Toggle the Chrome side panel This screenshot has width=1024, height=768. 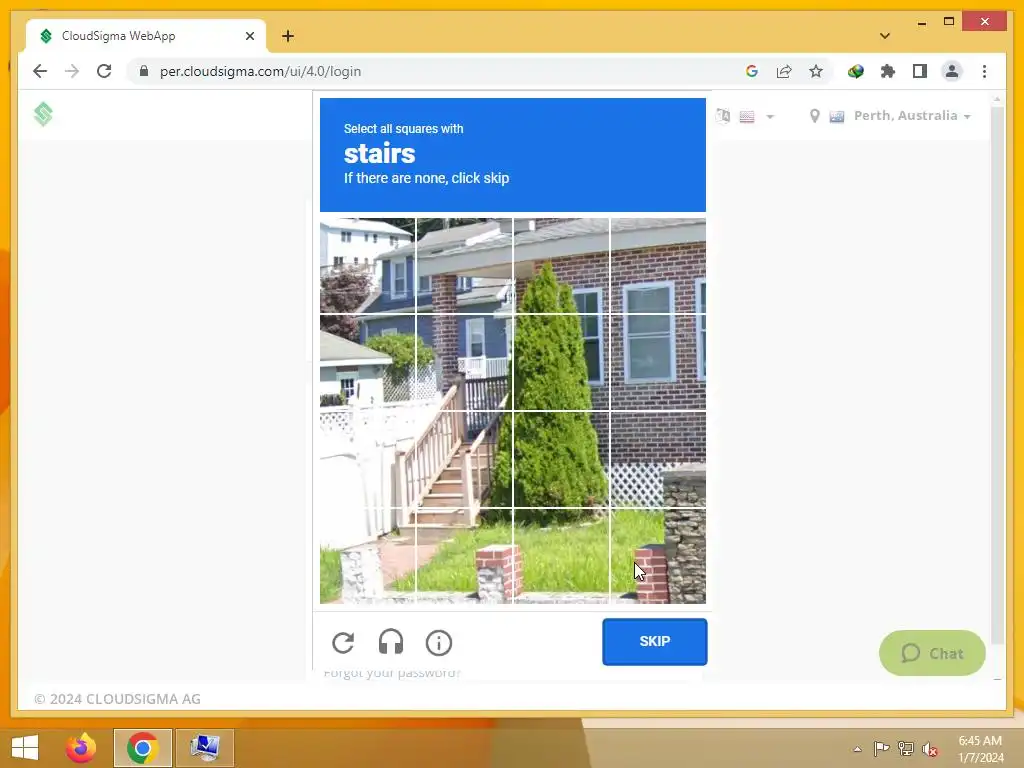coord(920,71)
